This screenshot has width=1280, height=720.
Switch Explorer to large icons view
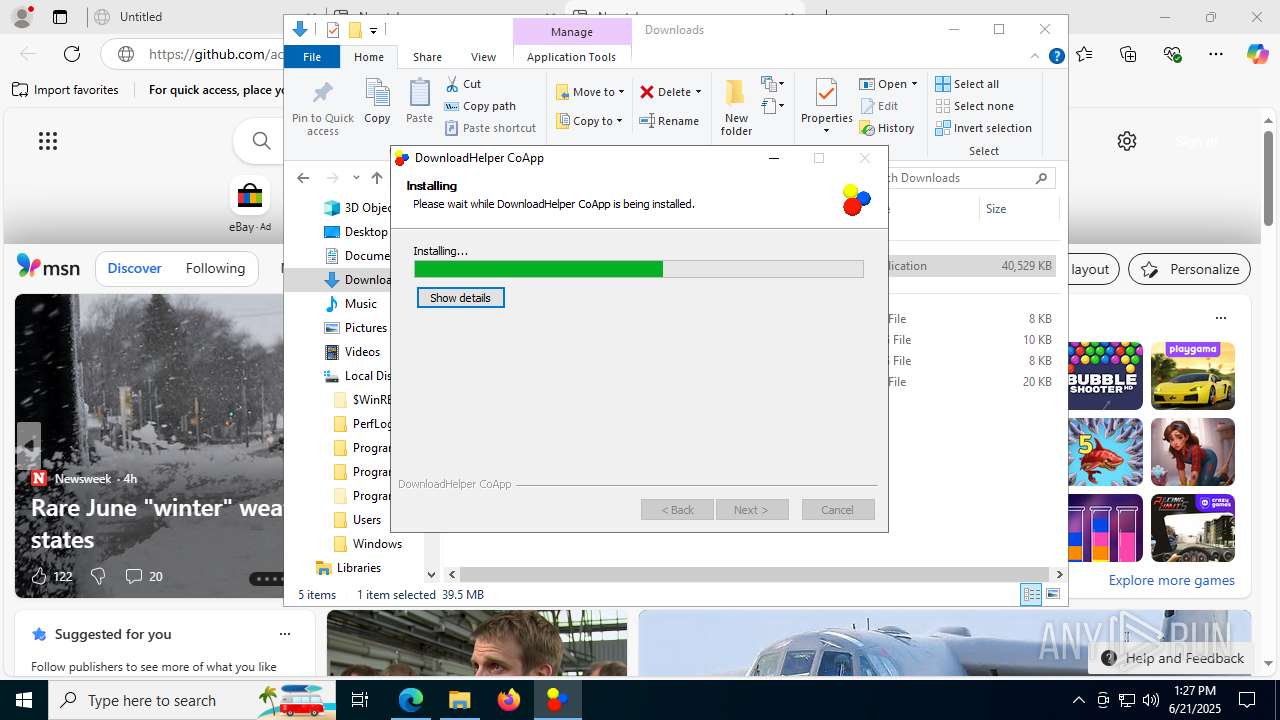point(1053,594)
